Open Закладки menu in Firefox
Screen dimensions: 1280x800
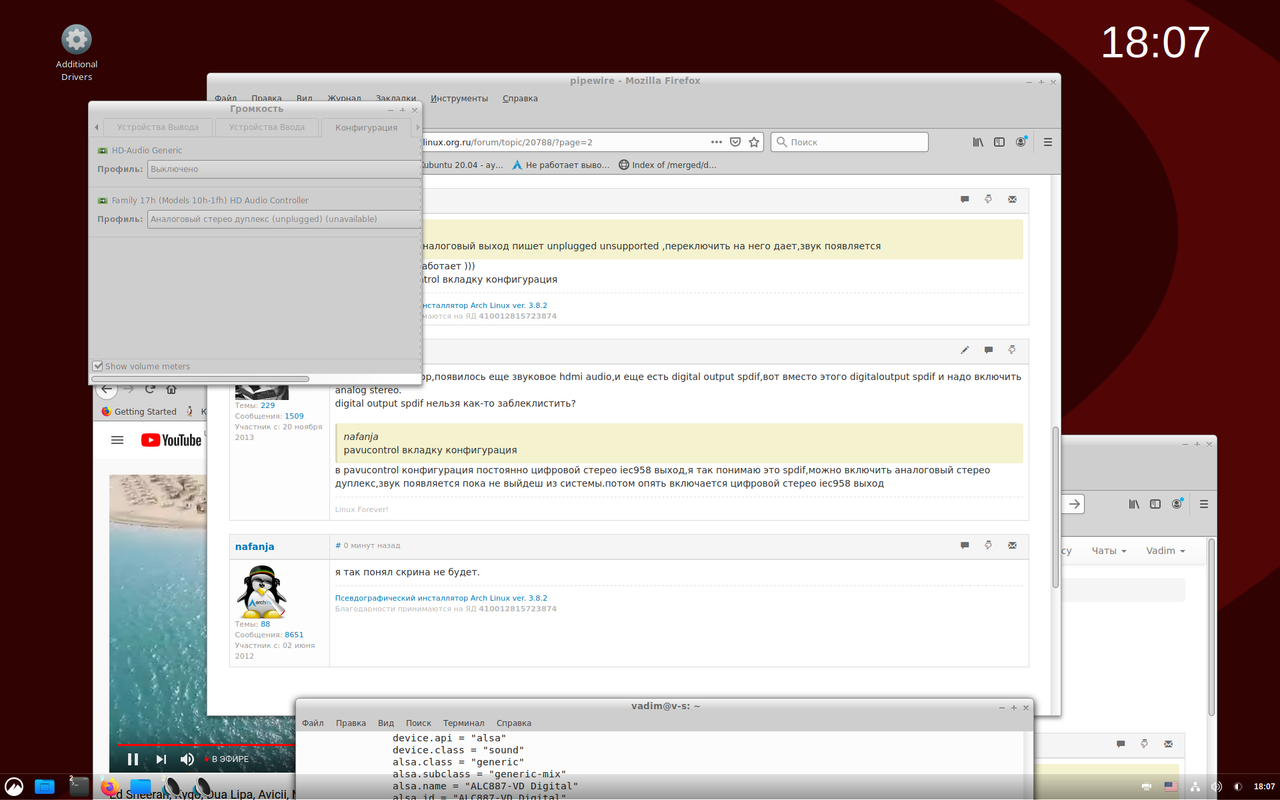(x=396, y=98)
